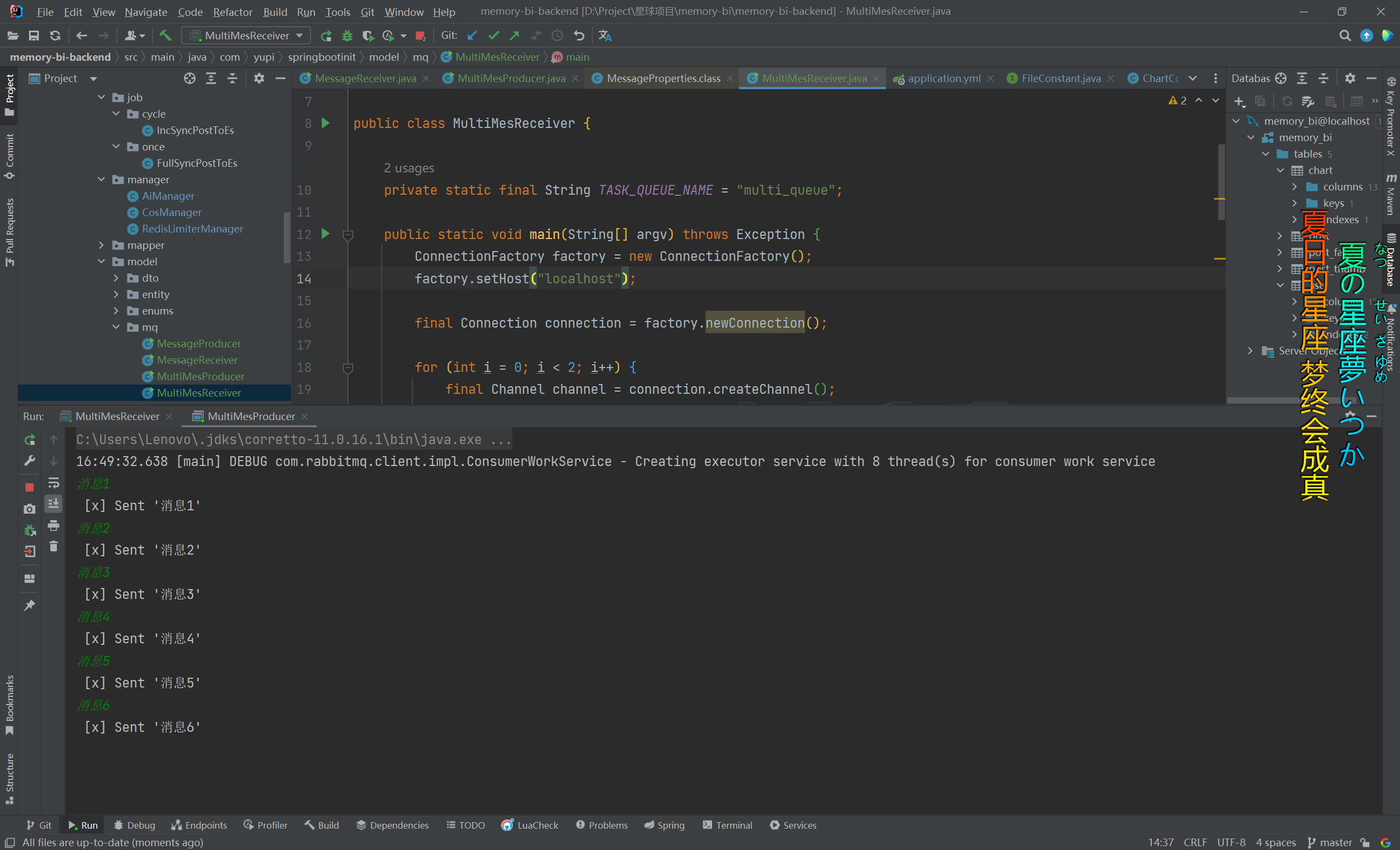The width and height of the screenshot is (1400, 850).
Task: Open the Project view mode dropdown
Action: coord(93,78)
